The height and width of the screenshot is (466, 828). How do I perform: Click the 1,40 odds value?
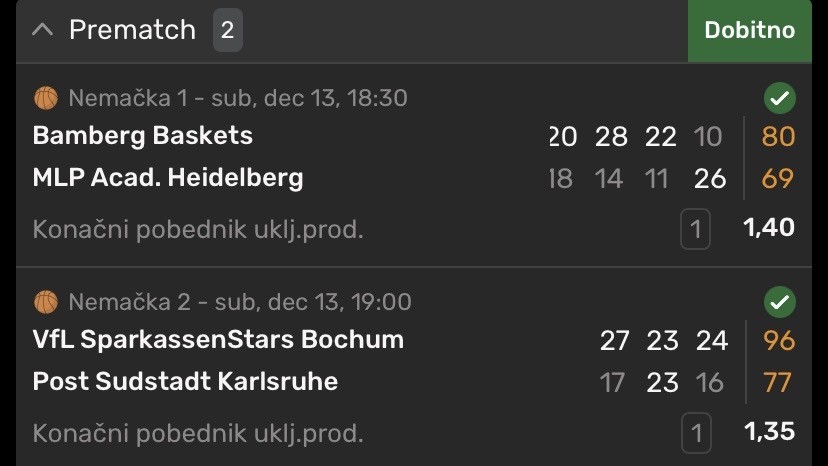click(x=769, y=228)
